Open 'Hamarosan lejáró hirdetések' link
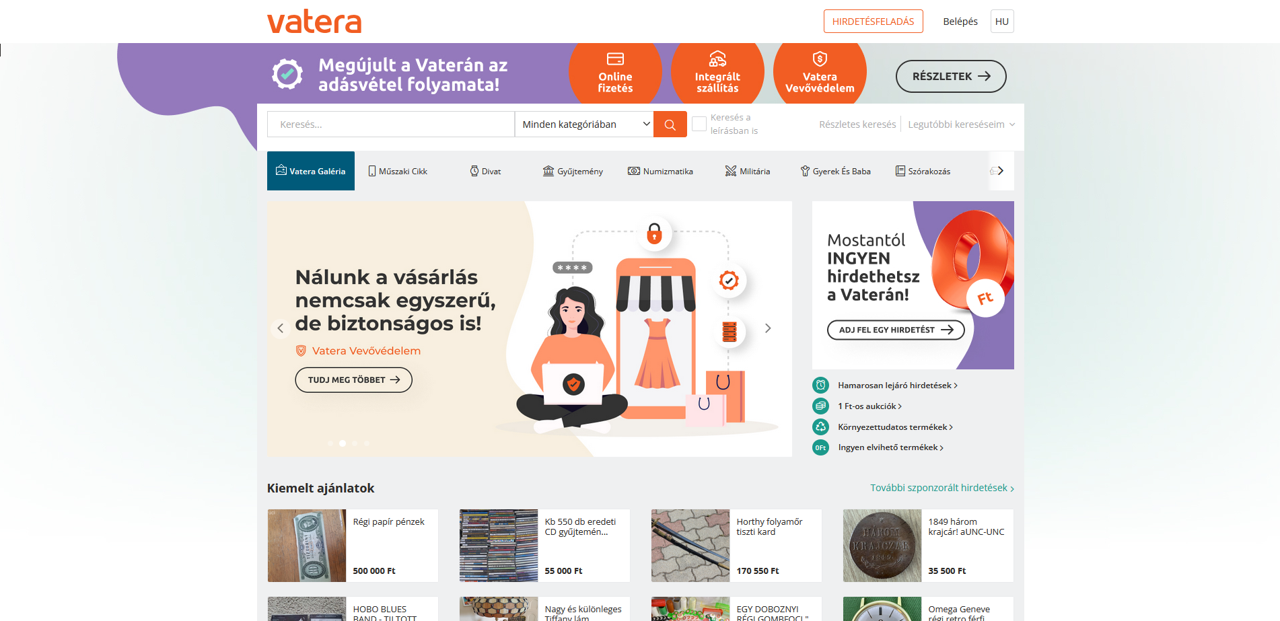This screenshot has width=1280, height=621. pos(897,385)
